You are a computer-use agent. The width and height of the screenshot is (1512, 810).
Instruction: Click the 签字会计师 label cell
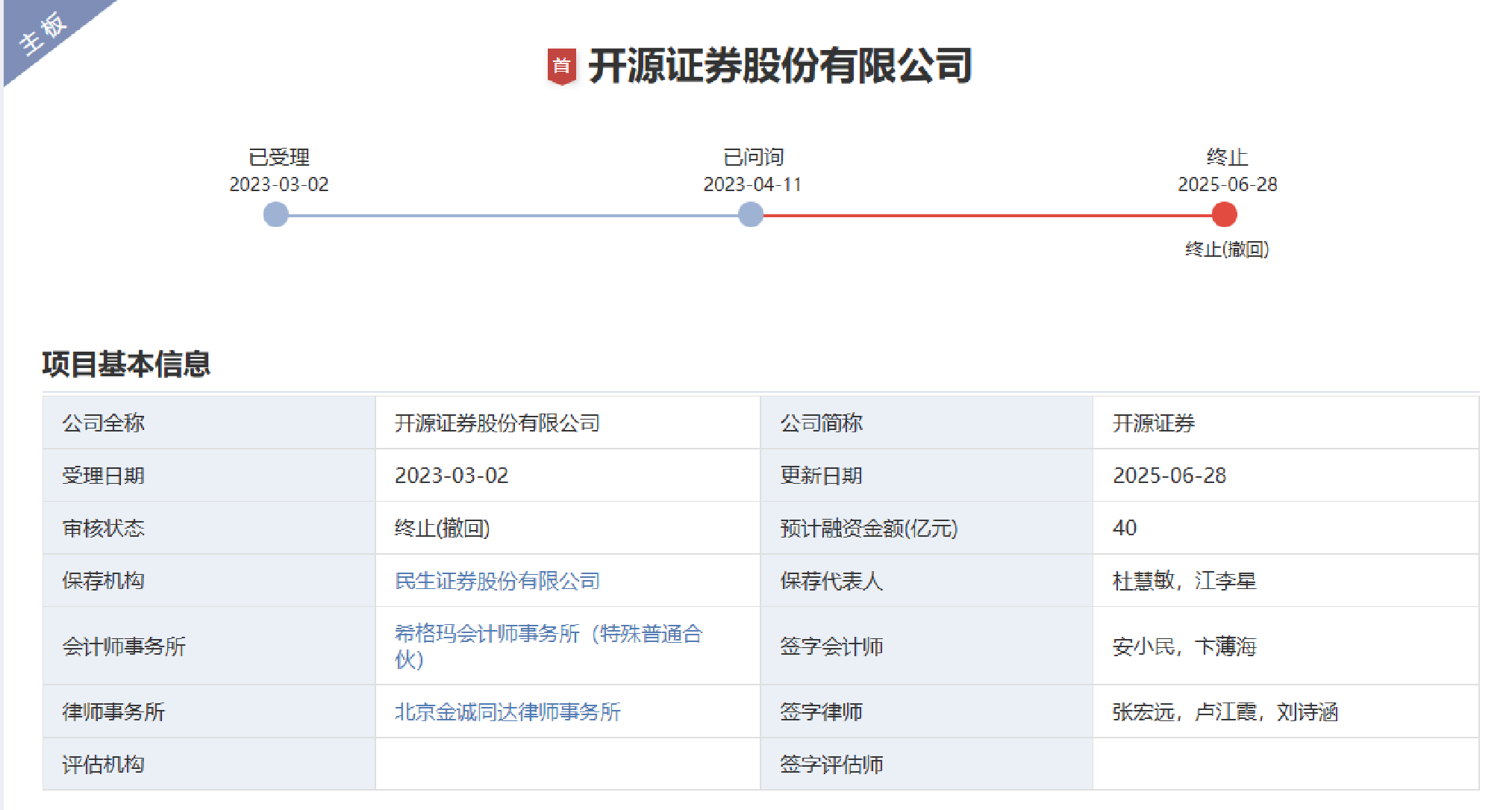926,646
